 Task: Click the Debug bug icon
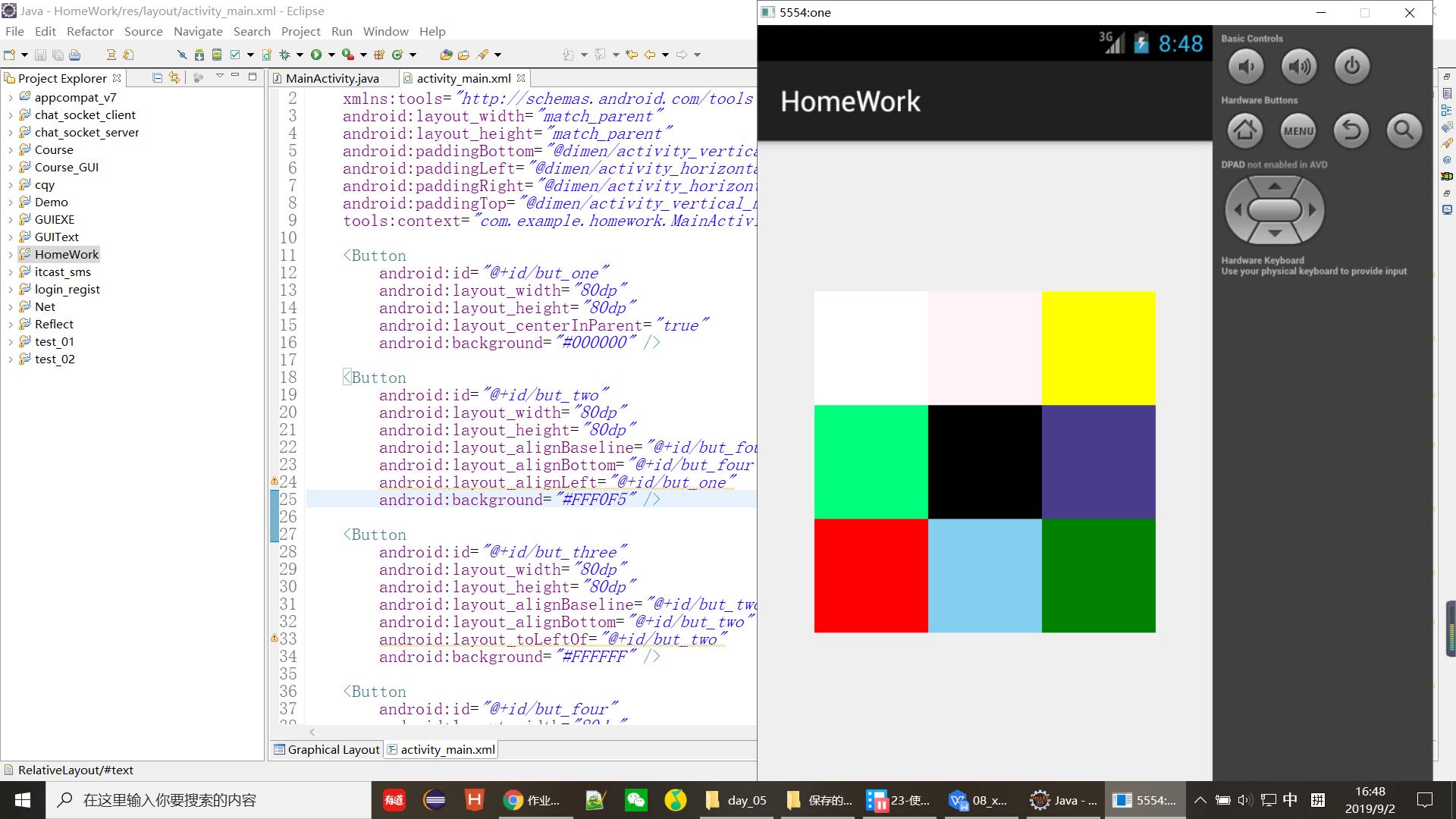[285, 55]
